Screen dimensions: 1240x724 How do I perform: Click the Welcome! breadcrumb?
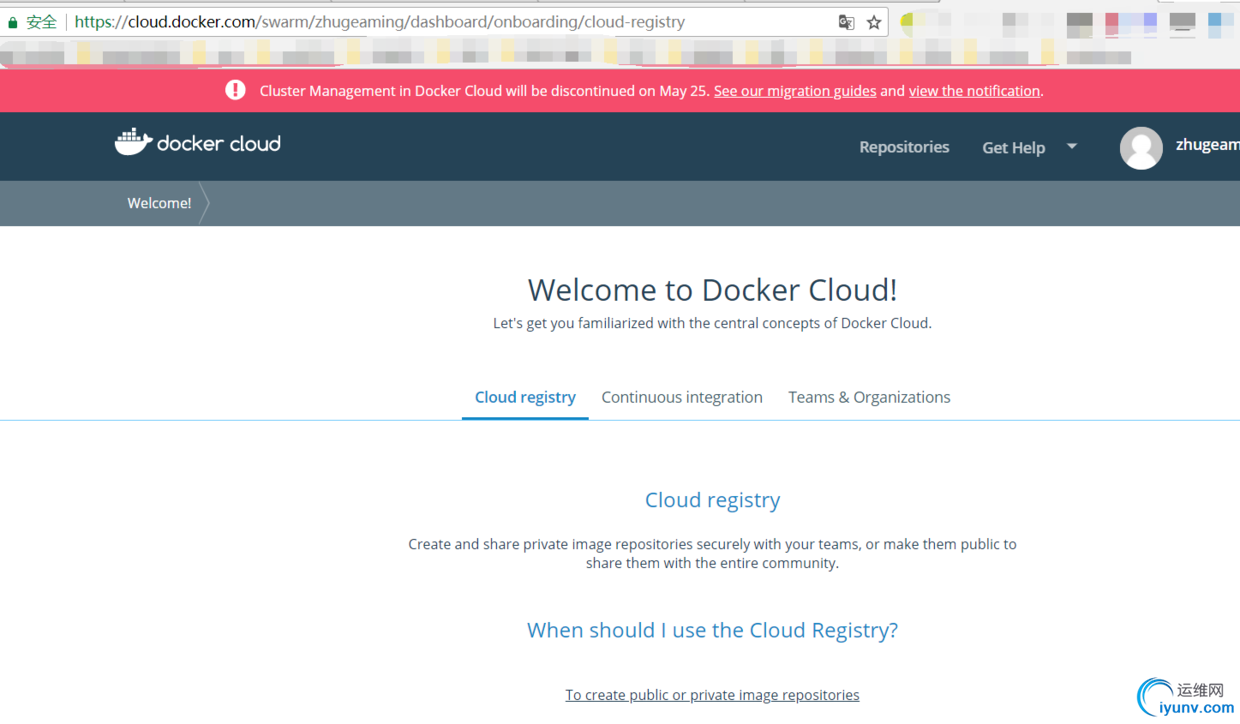coord(159,203)
